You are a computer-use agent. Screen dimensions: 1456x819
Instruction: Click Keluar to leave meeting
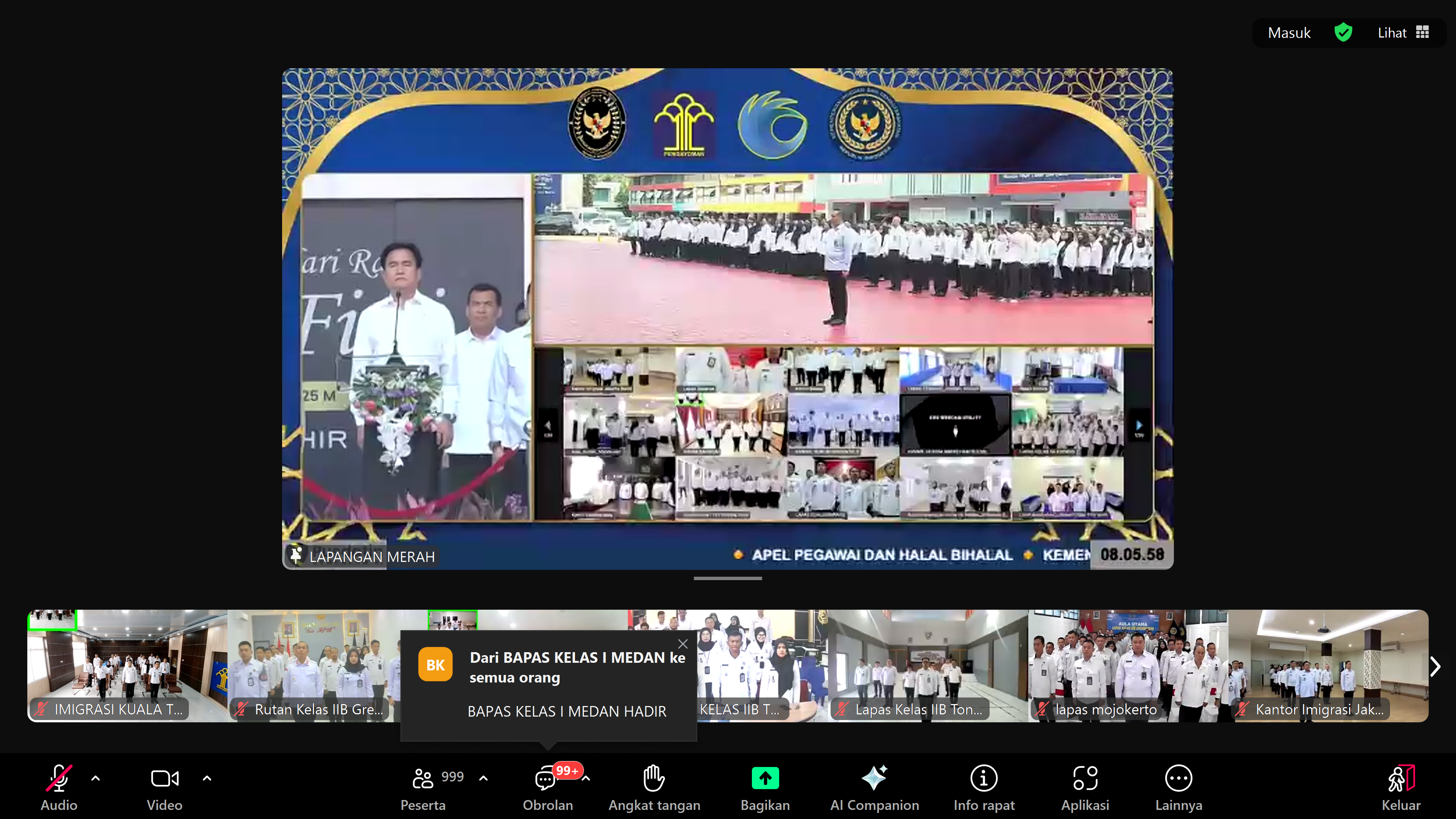click(x=1401, y=788)
